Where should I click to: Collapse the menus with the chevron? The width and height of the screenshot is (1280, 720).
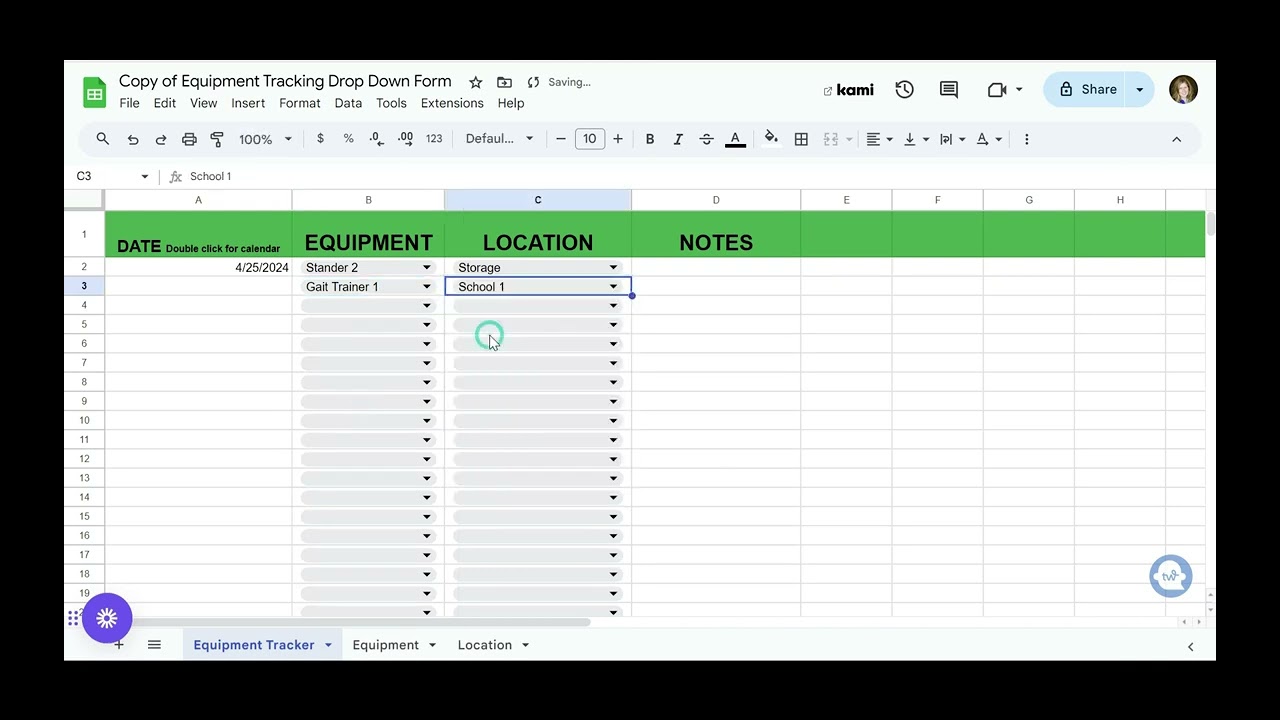click(x=1176, y=139)
